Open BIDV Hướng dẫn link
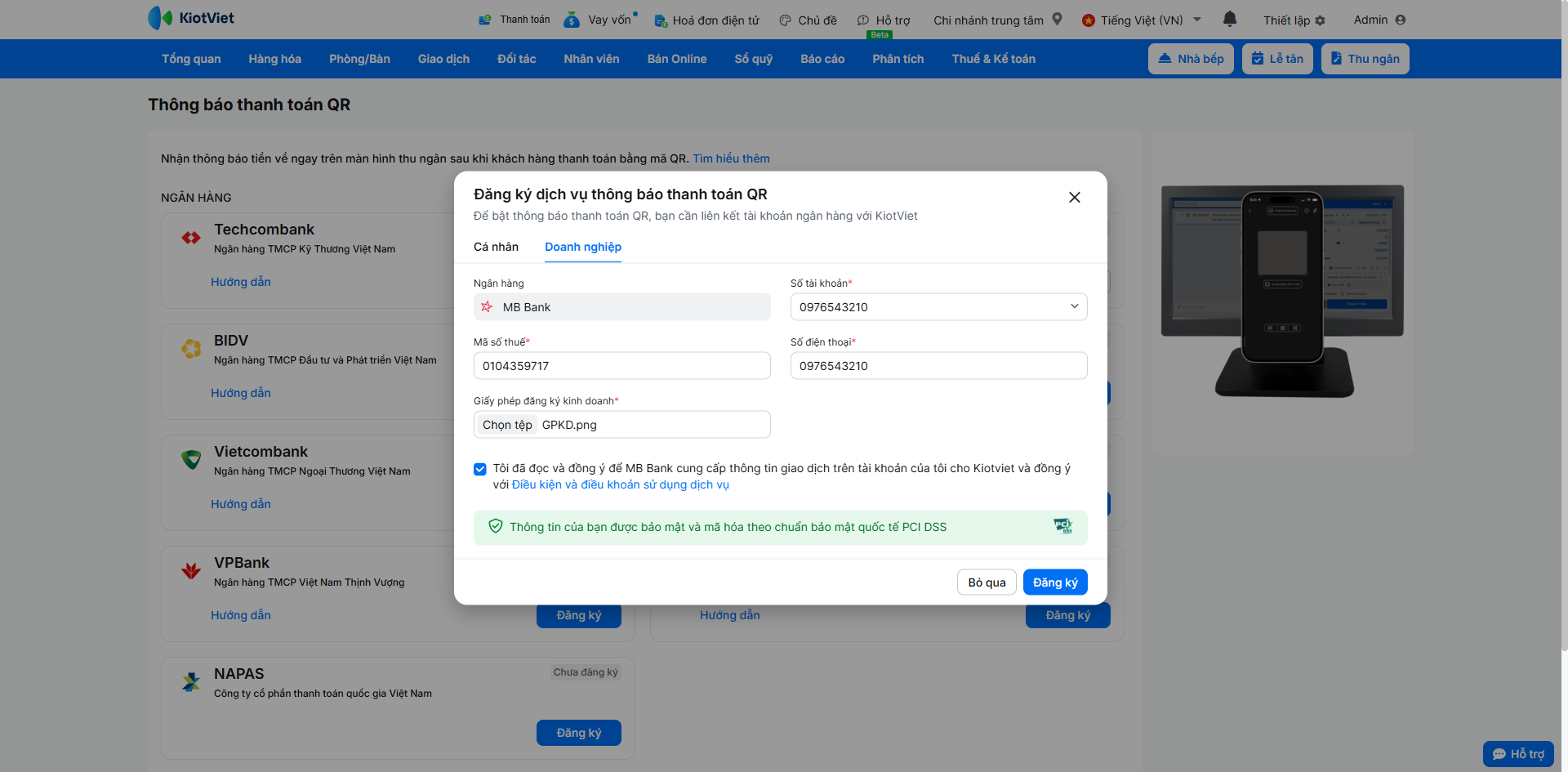 tap(240, 393)
